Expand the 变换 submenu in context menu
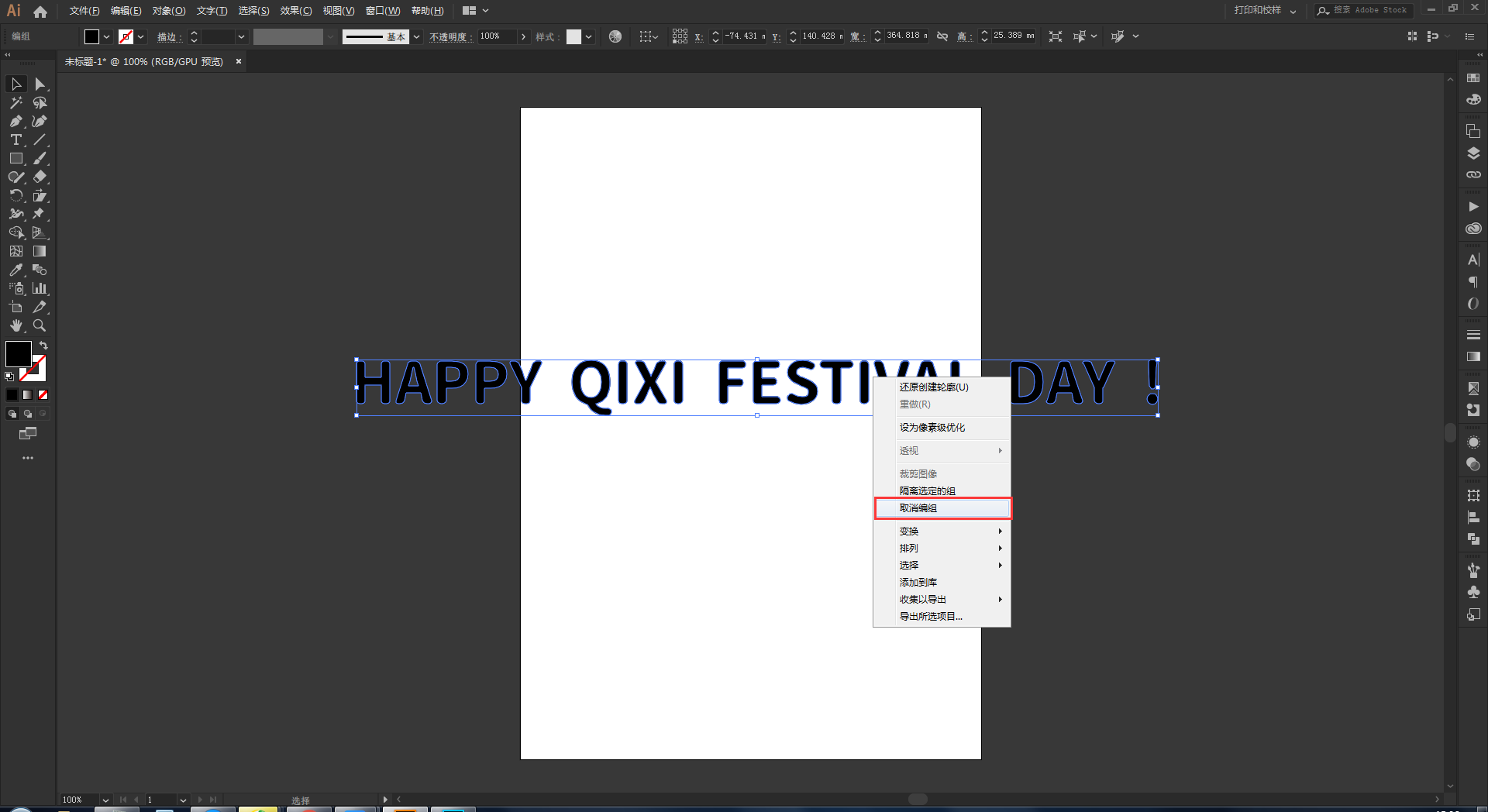 coord(942,532)
